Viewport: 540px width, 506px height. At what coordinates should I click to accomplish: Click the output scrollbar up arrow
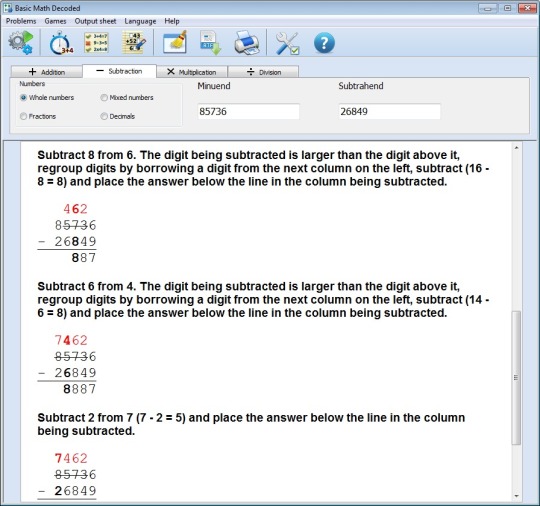click(516, 148)
